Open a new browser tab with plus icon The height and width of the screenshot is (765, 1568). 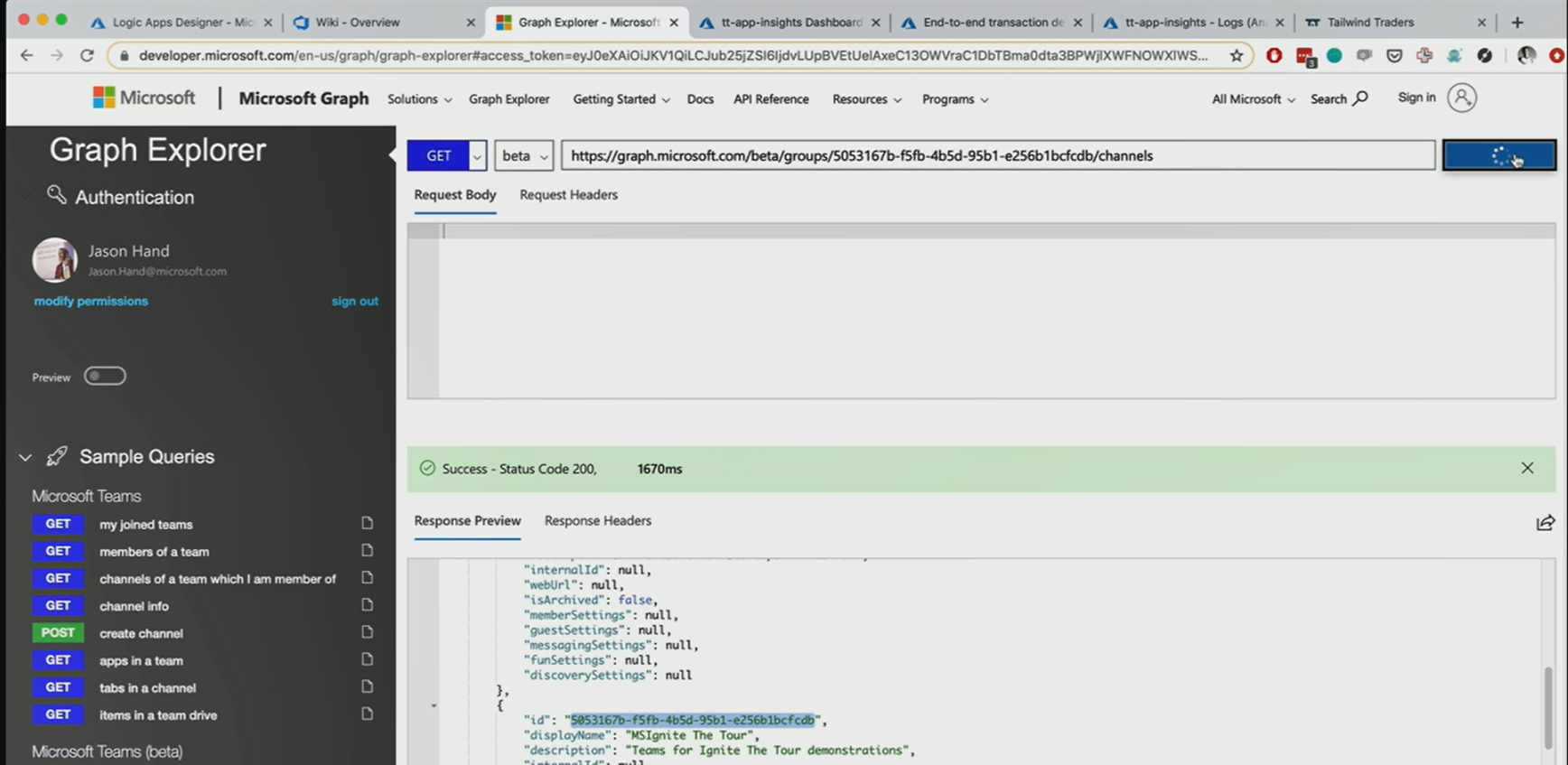coord(1517,22)
